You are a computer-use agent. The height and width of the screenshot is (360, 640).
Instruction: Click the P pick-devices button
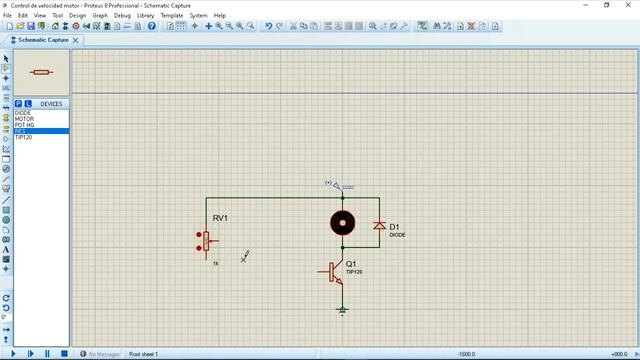pos(18,104)
